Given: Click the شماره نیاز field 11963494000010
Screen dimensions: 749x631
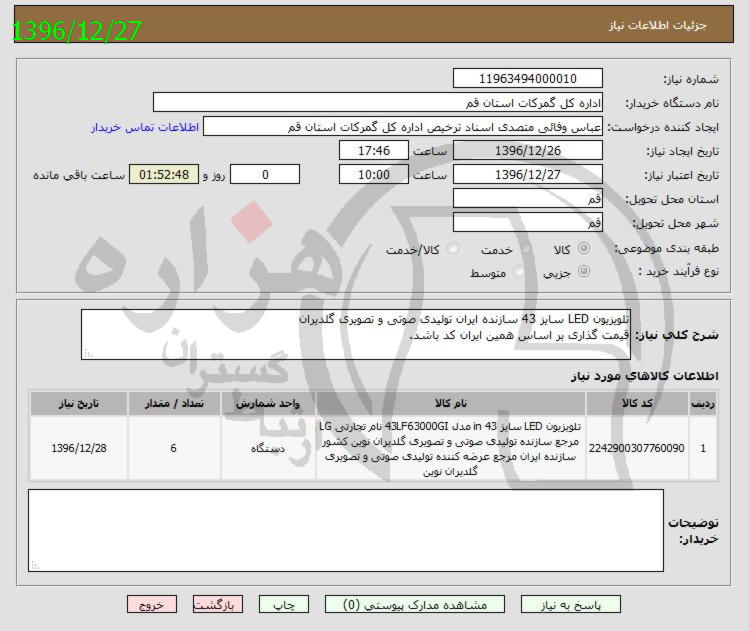Looking at the screenshot, I should (528, 78).
